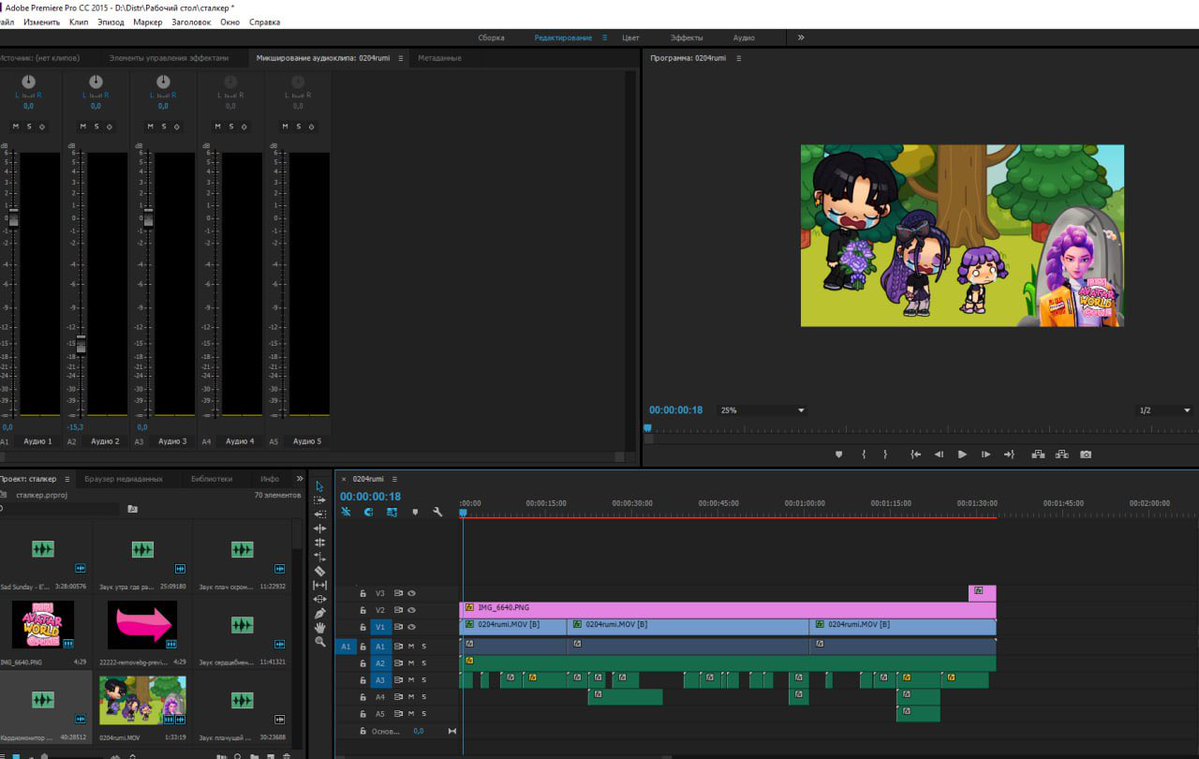Screen dimensions: 1199x759
Task: Step forward one frame
Action: pos(986,454)
